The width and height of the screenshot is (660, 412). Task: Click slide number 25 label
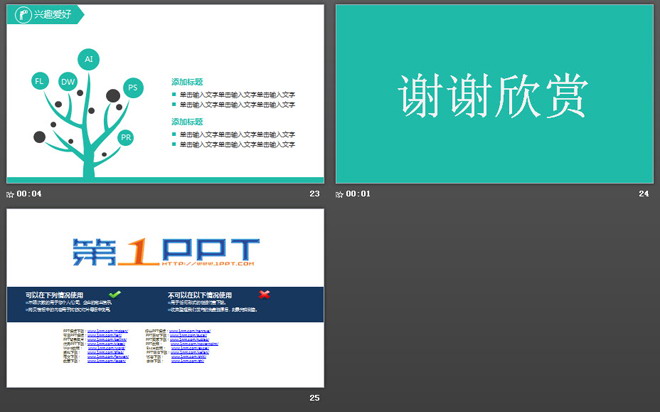point(314,398)
